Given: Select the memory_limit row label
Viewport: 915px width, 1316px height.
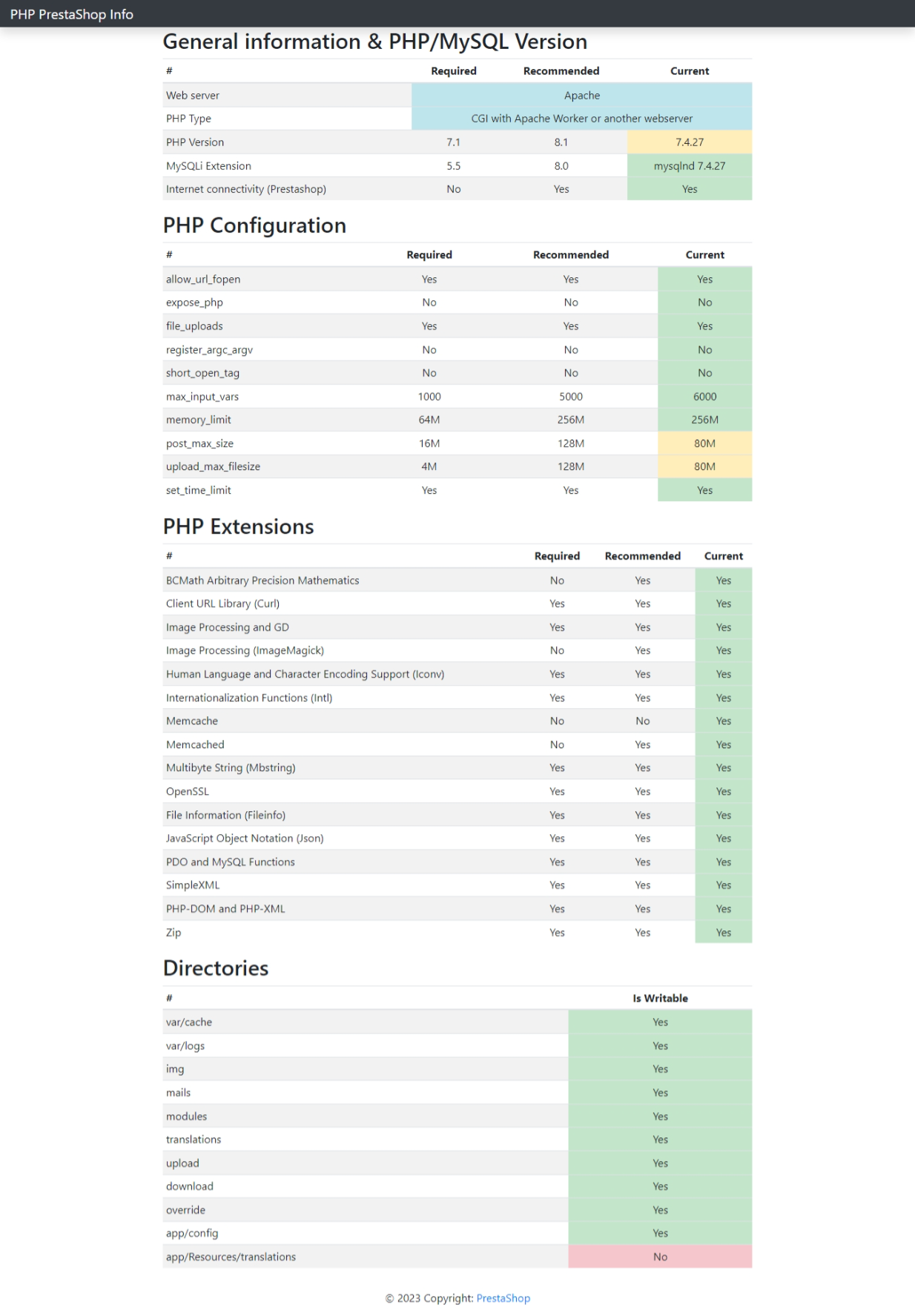Looking at the screenshot, I should coord(199,420).
